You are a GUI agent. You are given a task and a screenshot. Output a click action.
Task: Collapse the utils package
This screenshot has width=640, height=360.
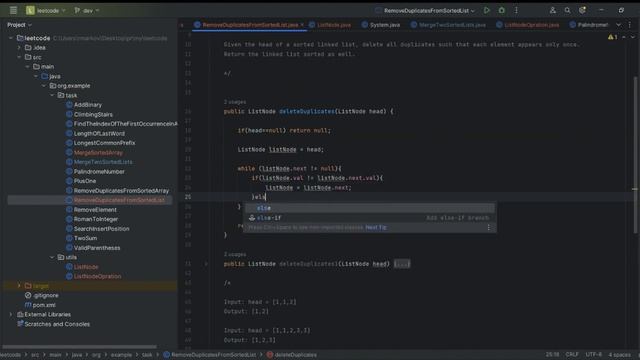click(52, 257)
